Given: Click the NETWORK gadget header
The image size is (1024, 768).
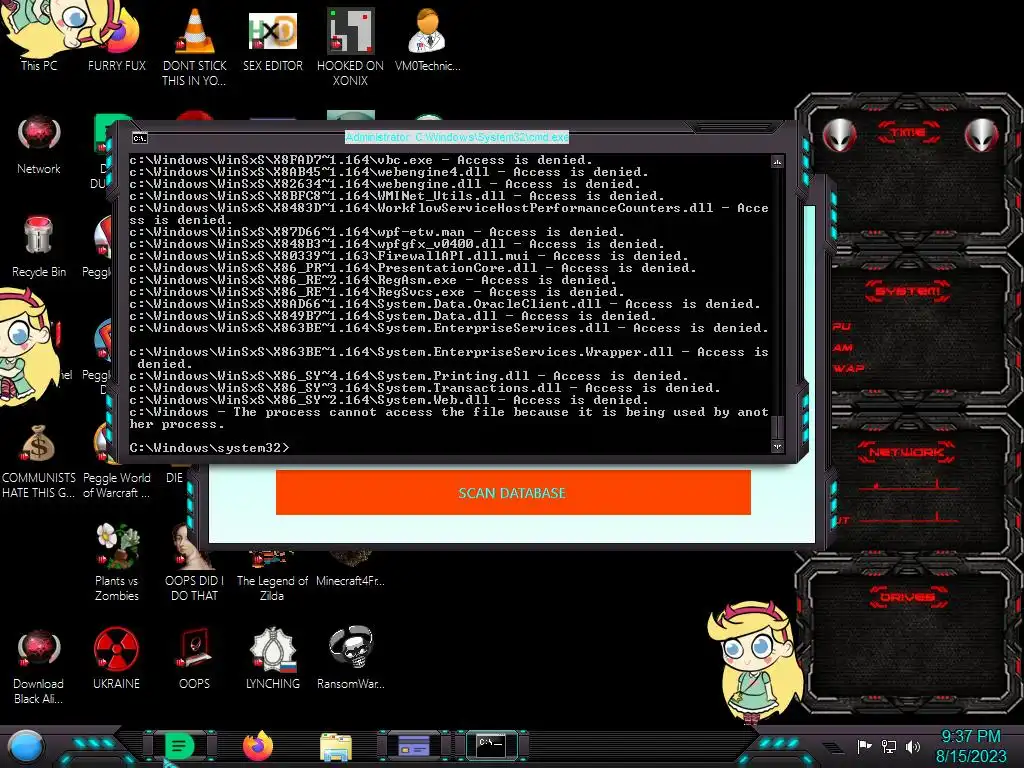Looking at the screenshot, I should (906, 451).
